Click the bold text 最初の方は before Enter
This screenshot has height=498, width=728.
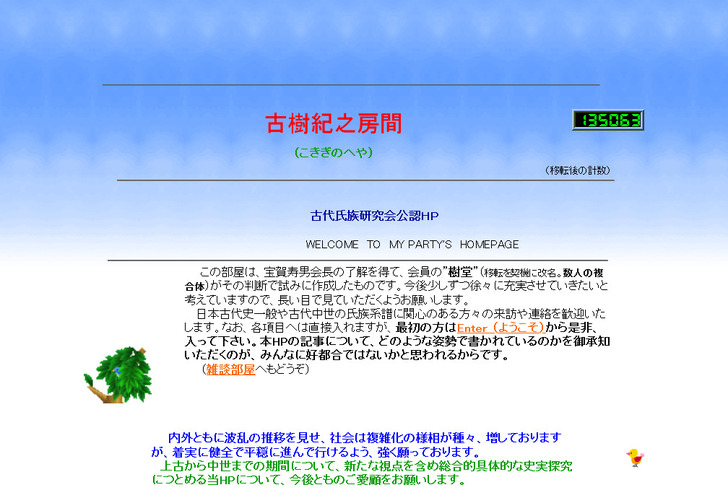click(425, 327)
